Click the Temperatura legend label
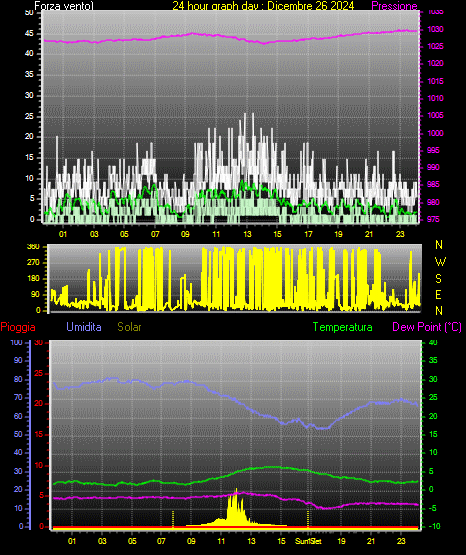The image size is (466, 555). [343, 327]
